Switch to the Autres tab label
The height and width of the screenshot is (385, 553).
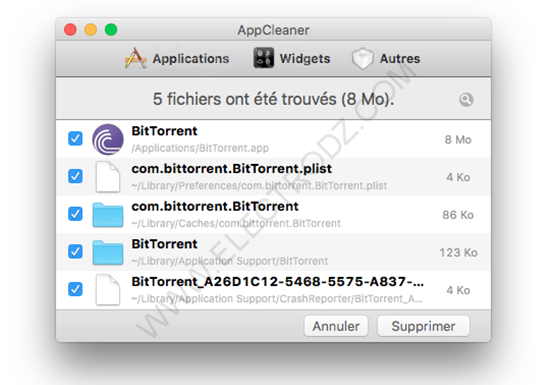click(400, 59)
